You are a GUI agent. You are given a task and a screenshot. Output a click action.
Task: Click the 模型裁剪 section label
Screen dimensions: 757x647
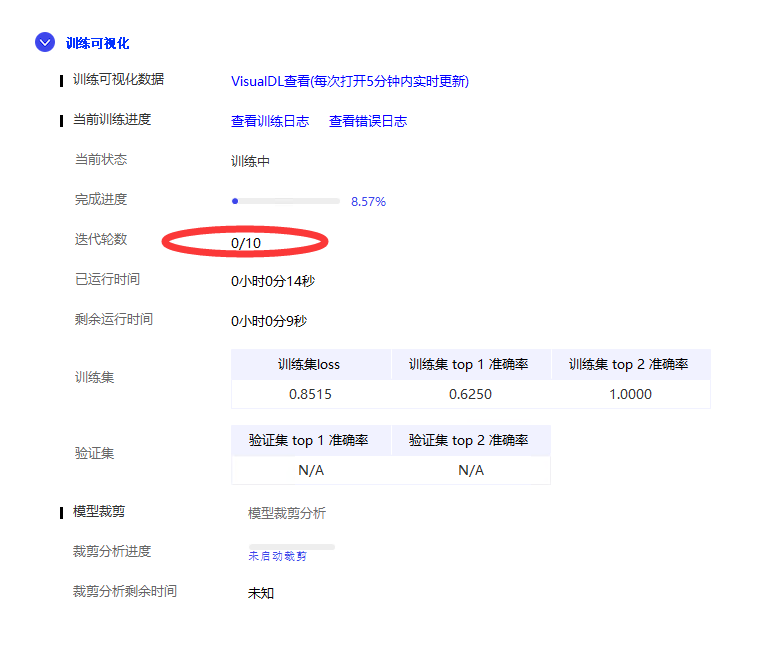point(99,511)
